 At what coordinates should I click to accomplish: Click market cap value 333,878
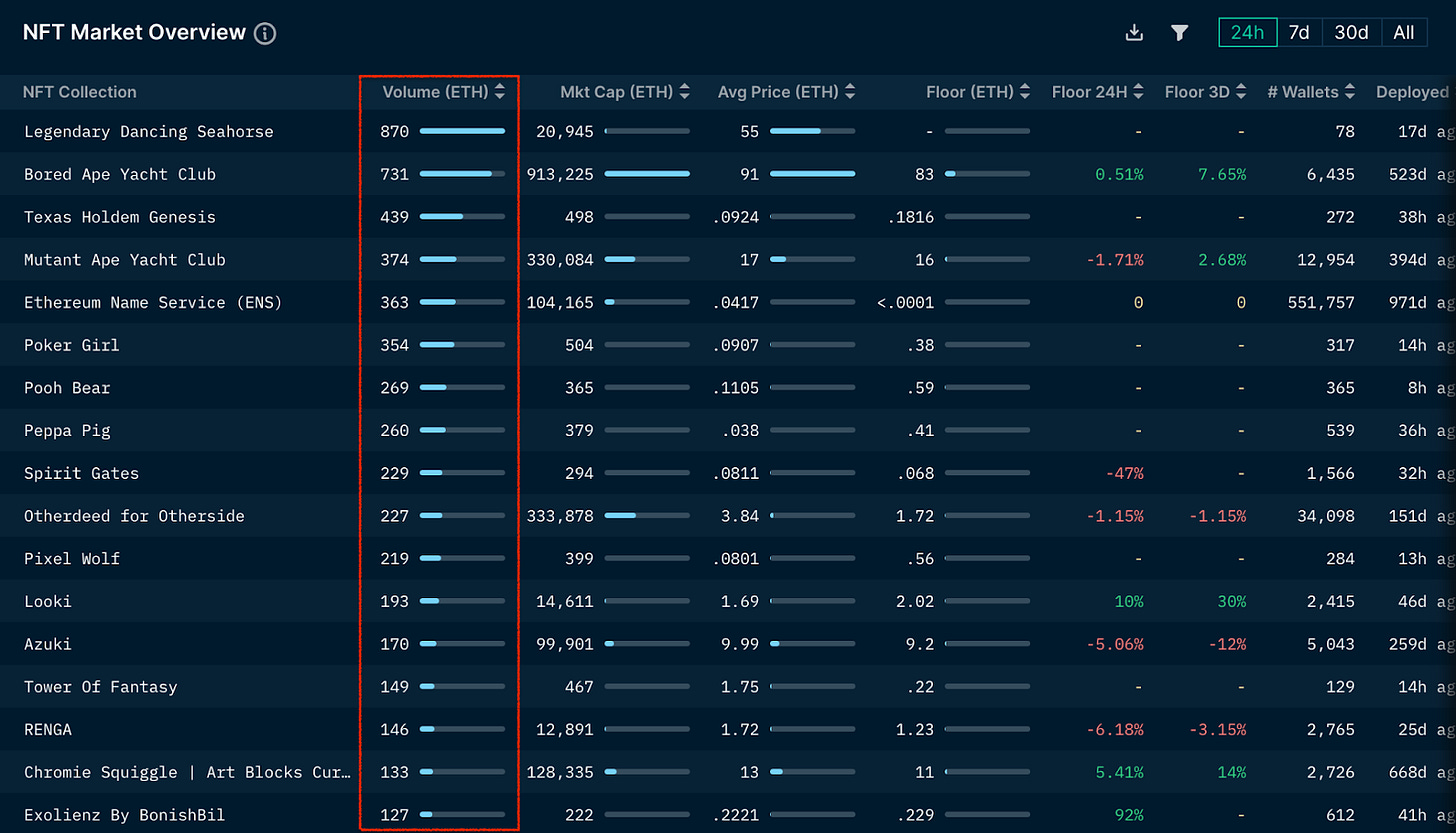[561, 516]
